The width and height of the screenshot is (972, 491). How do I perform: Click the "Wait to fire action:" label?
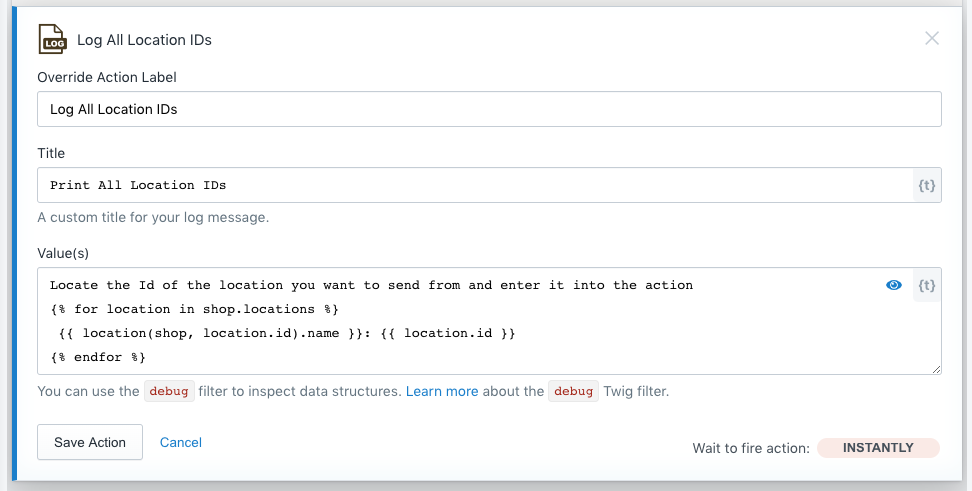751,448
